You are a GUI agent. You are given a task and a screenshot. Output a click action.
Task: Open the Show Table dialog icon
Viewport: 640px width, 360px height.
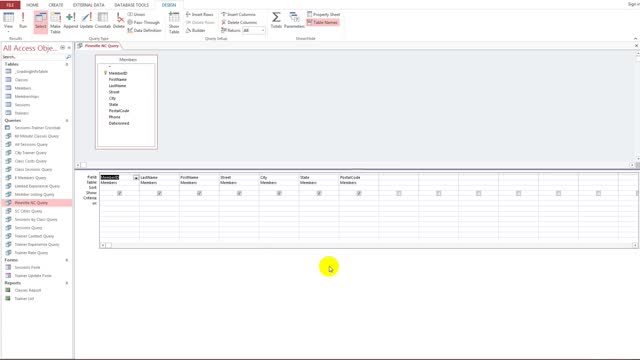click(174, 22)
